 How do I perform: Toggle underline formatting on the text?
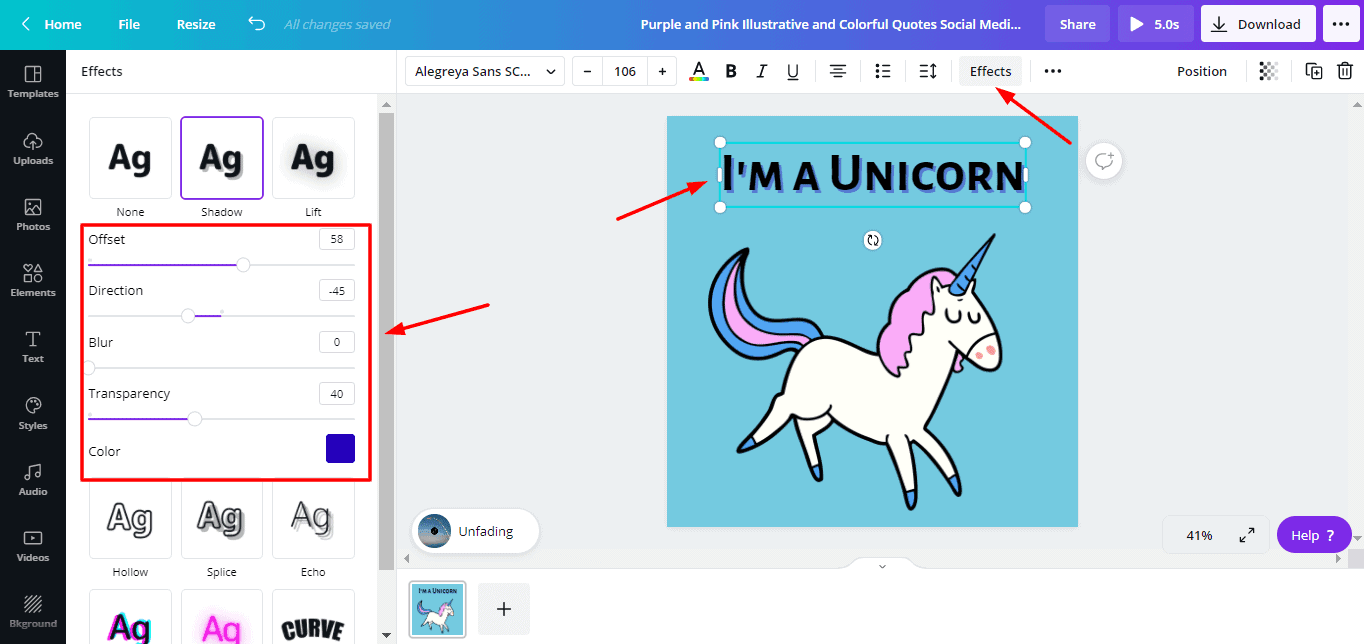(x=792, y=71)
